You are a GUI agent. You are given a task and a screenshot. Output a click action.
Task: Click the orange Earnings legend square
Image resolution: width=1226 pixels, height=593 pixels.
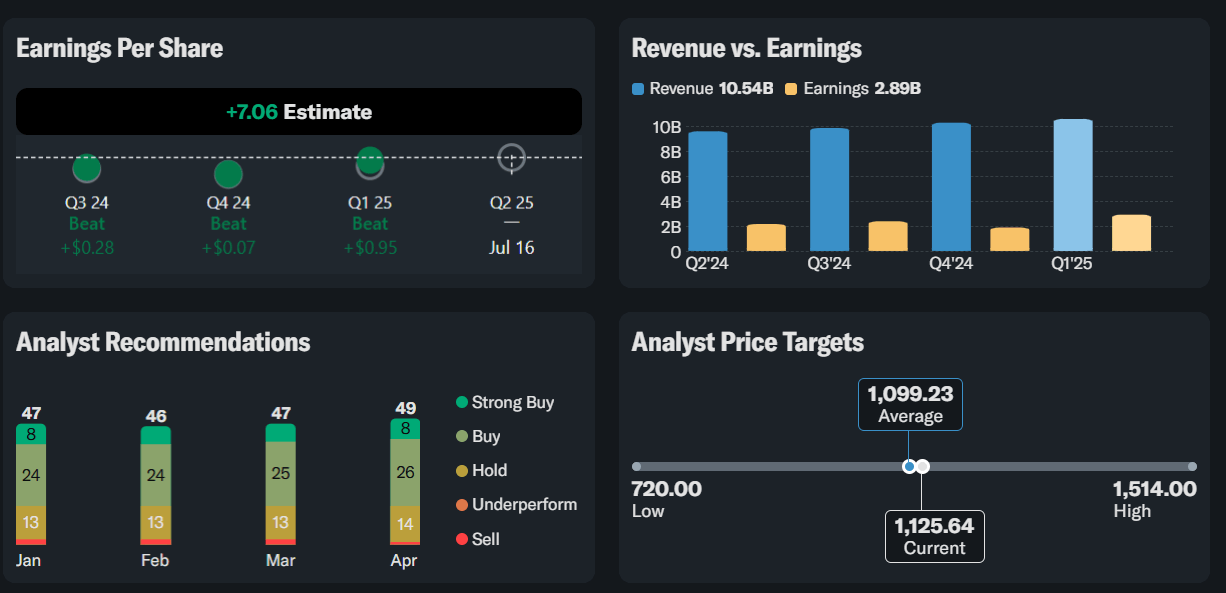tap(792, 89)
